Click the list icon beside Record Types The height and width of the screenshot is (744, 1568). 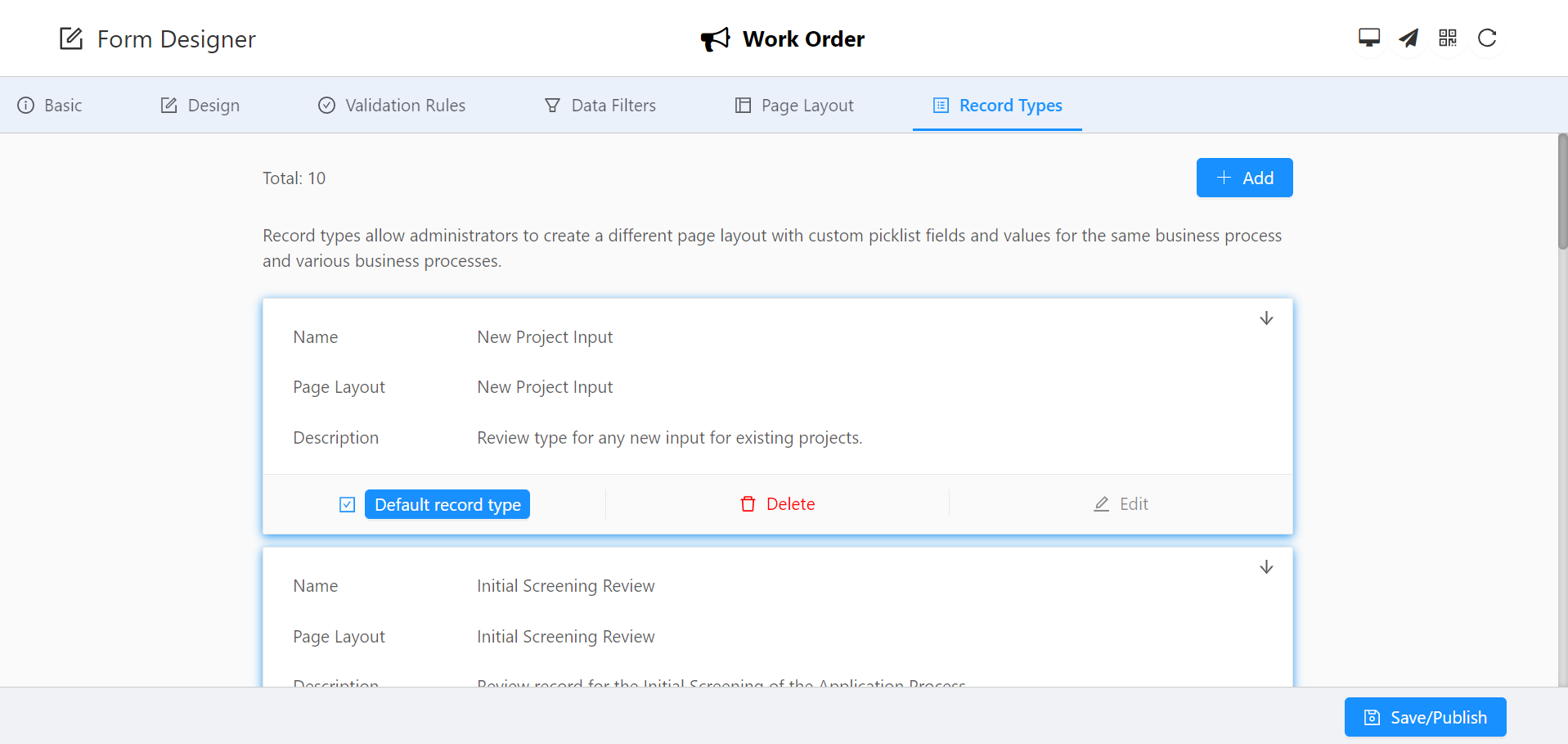[x=941, y=106]
